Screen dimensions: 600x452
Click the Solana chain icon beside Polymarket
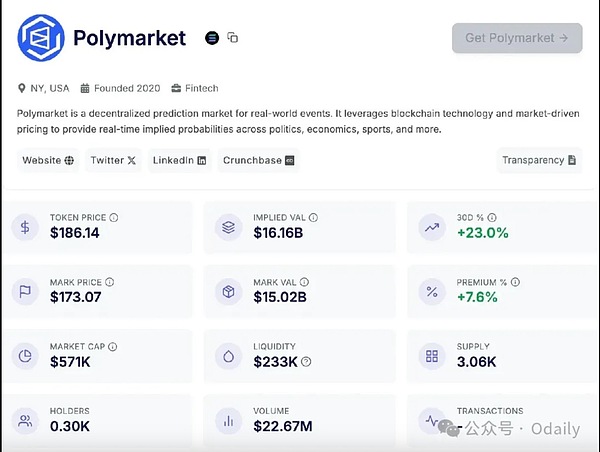pos(211,38)
